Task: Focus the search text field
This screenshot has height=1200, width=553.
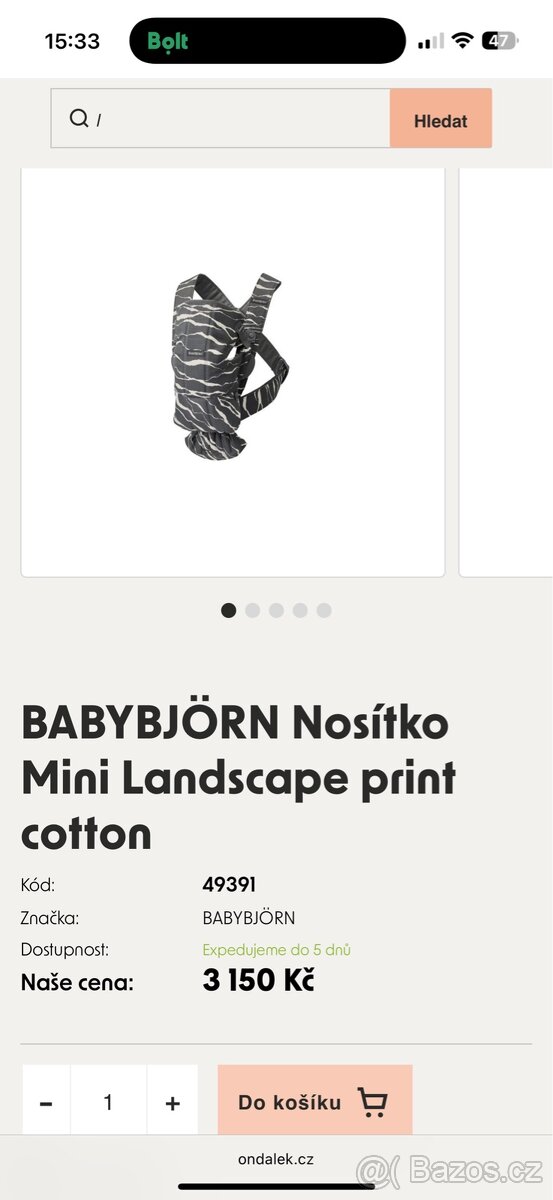Action: click(221, 118)
